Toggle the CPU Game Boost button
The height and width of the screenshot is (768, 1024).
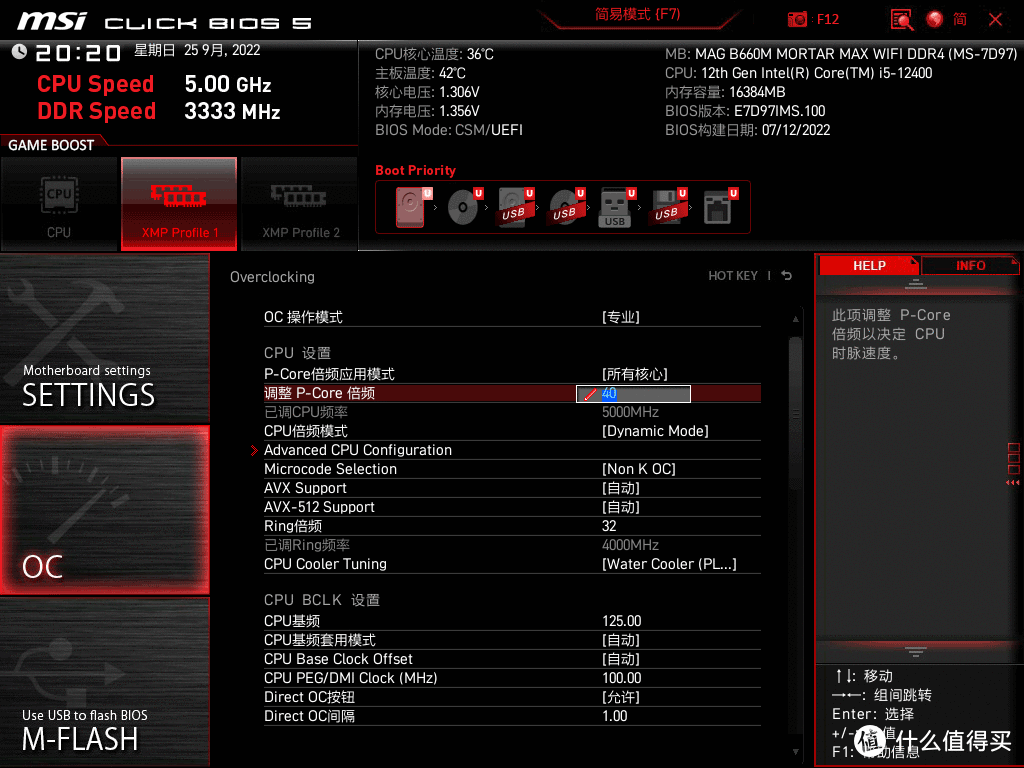coord(59,204)
